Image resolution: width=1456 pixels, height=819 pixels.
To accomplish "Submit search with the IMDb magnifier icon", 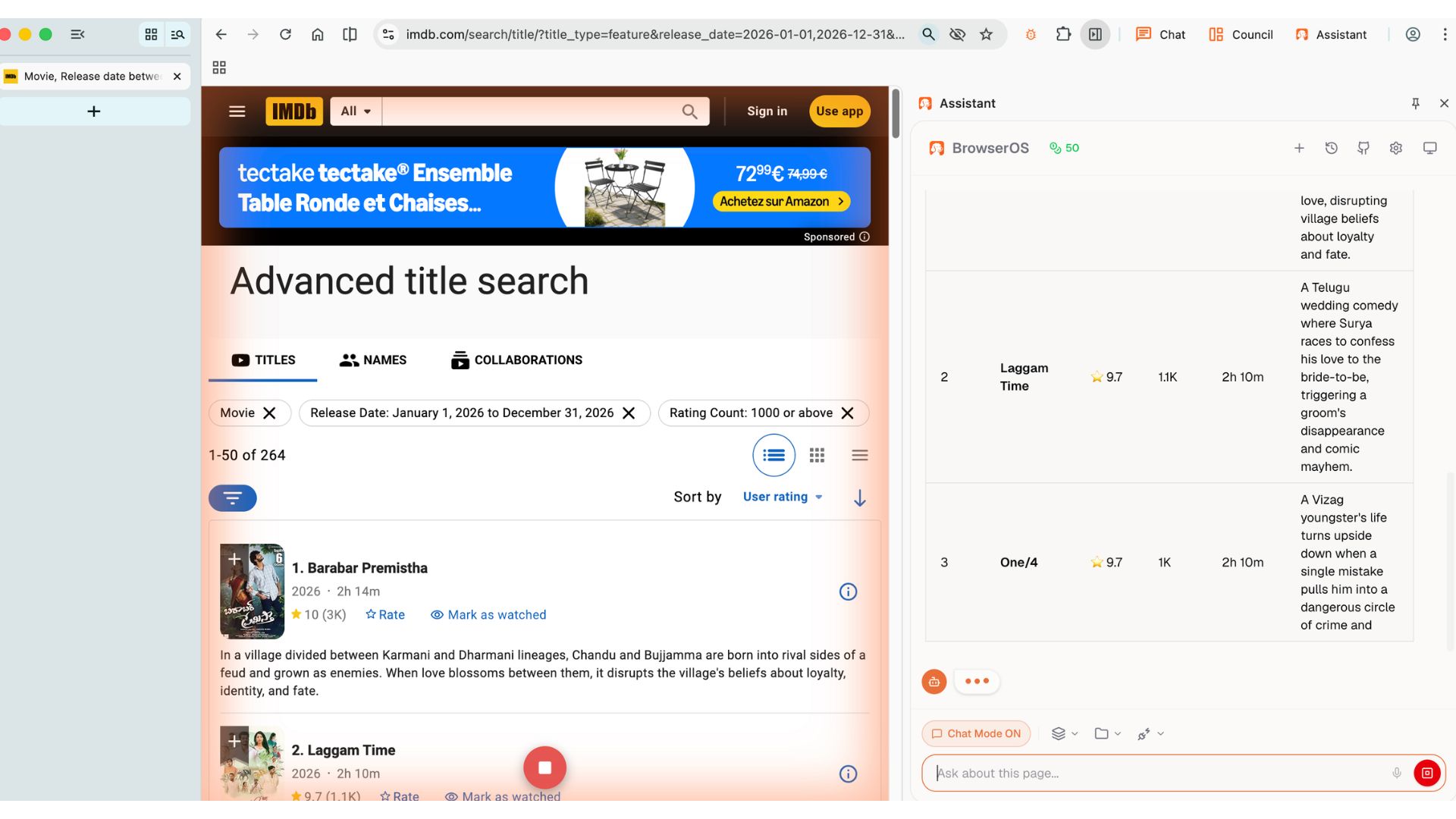I will (689, 111).
